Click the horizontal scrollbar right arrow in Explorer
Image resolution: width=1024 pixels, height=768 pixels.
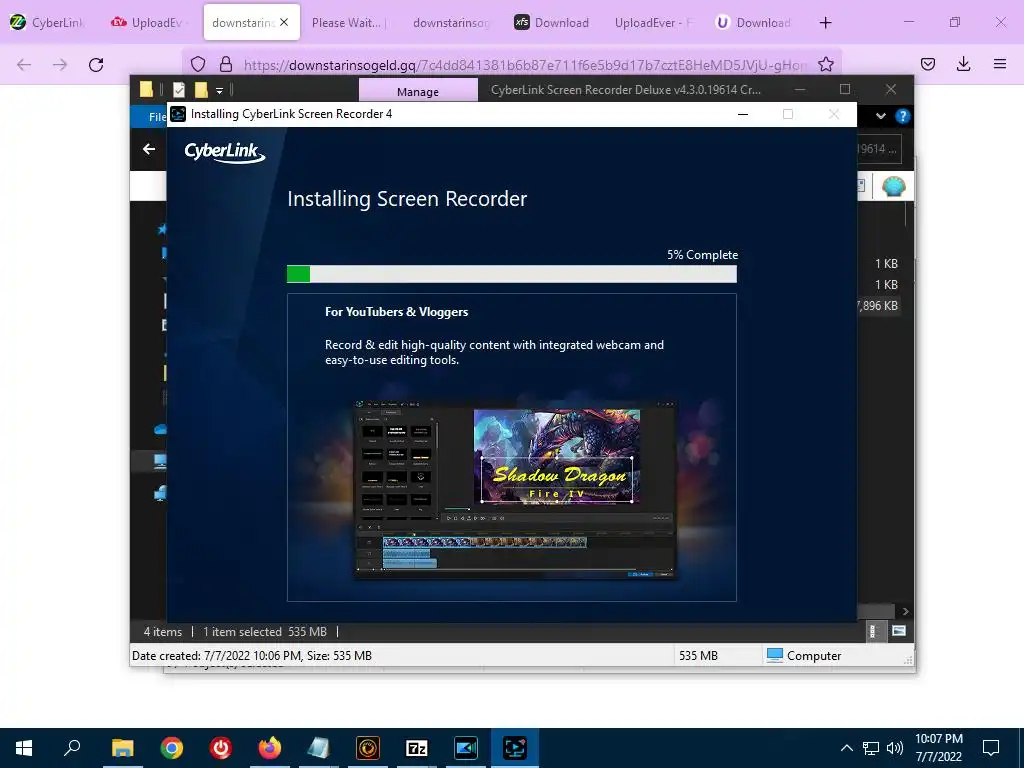tap(905, 611)
